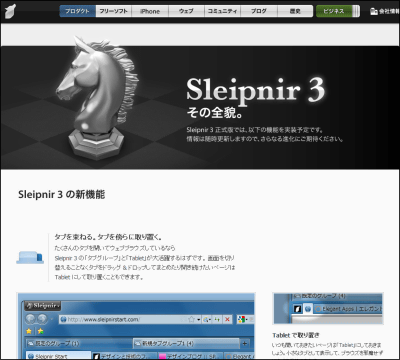This screenshot has height=360, width=400.
Task: Click the Fenrir logo in the header
Action: point(10,11)
